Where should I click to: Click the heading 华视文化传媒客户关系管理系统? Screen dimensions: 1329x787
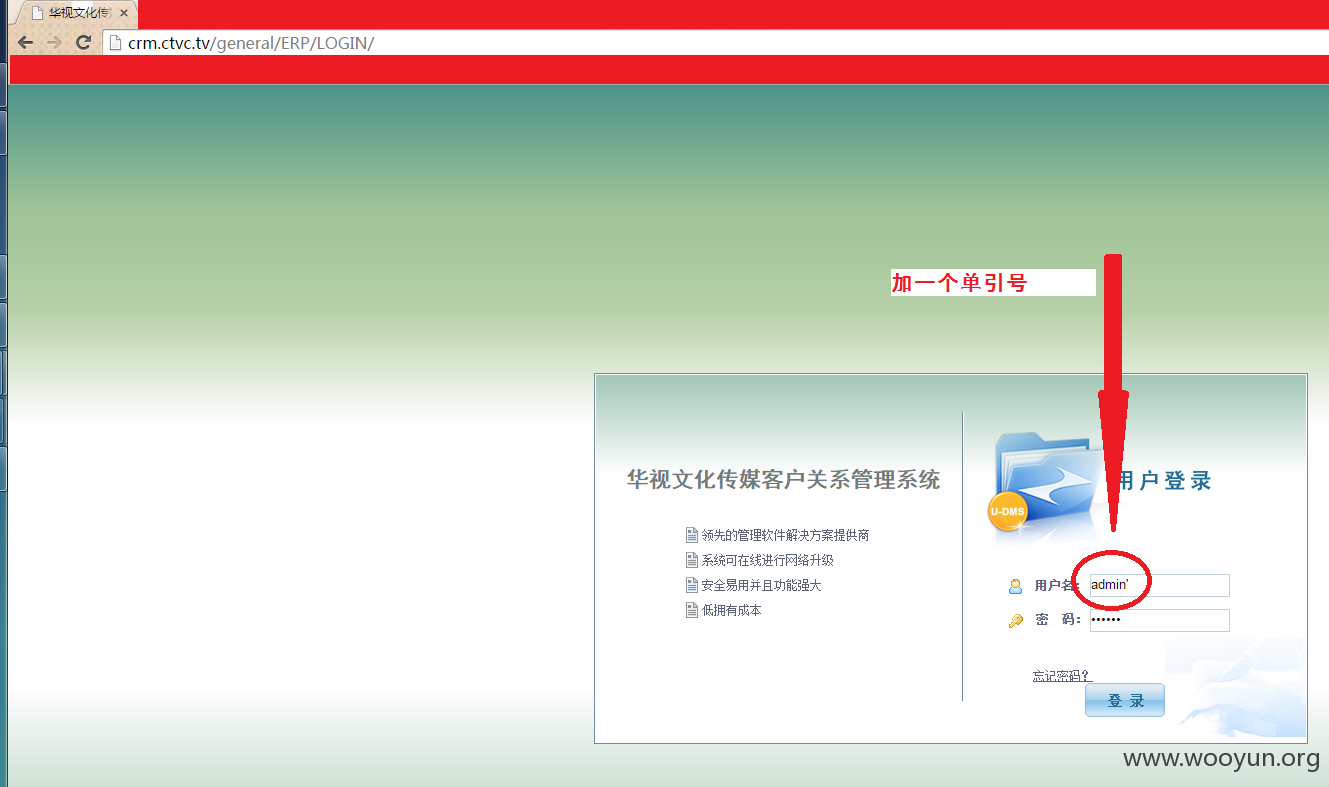tap(783, 480)
